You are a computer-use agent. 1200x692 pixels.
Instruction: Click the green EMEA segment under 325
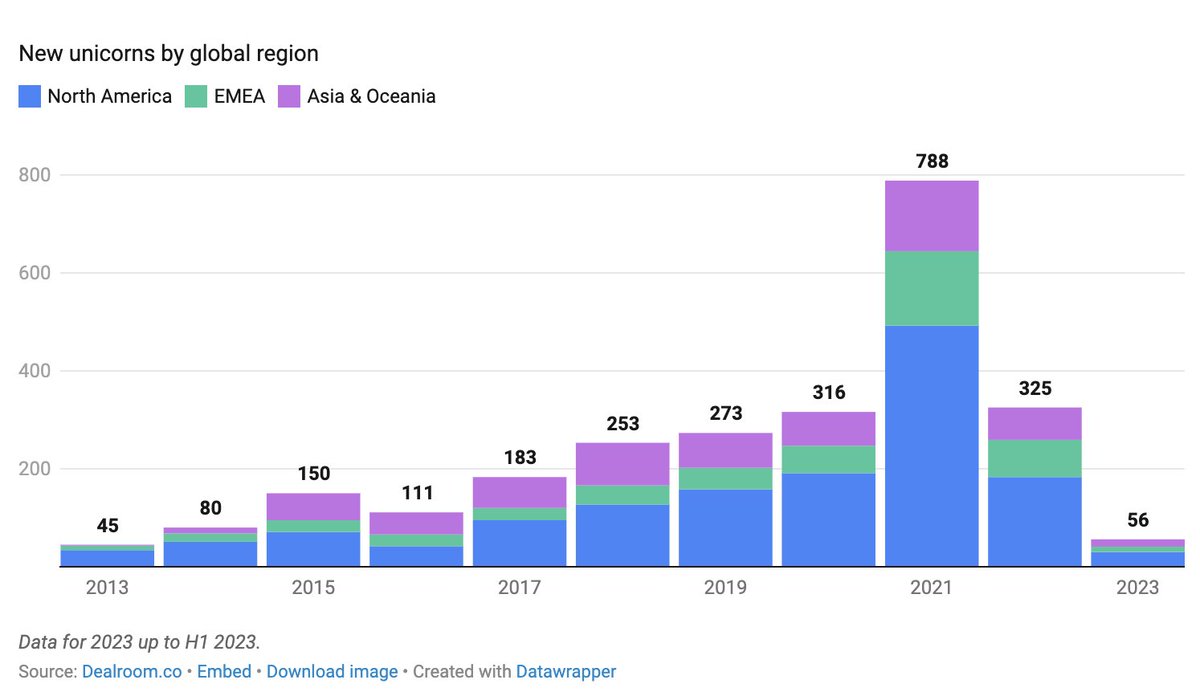tap(1035, 459)
